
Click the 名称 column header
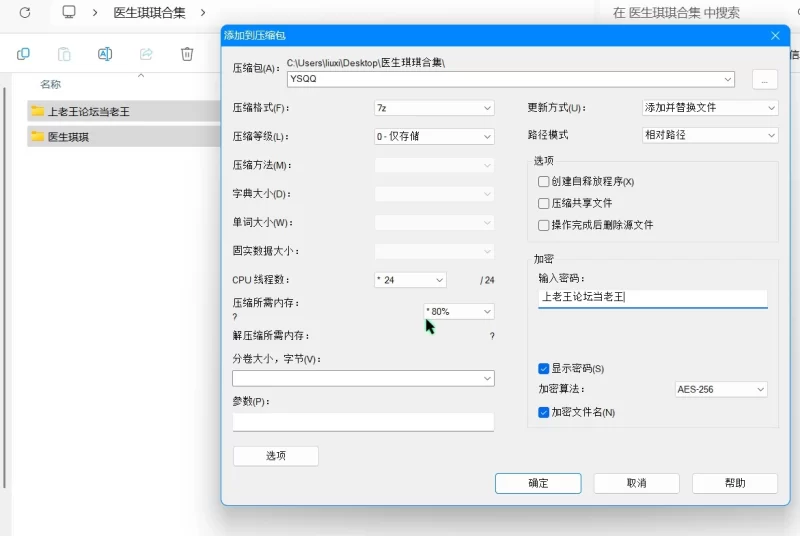pos(51,84)
